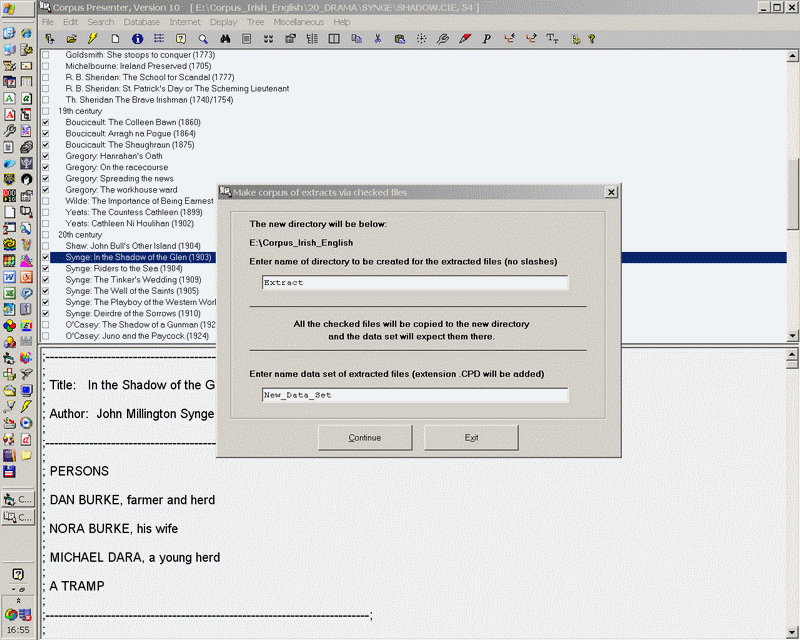Click the boxed question mark toolbar icon
Viewport: 800px width, 640px height.
(x=181, y=39)
